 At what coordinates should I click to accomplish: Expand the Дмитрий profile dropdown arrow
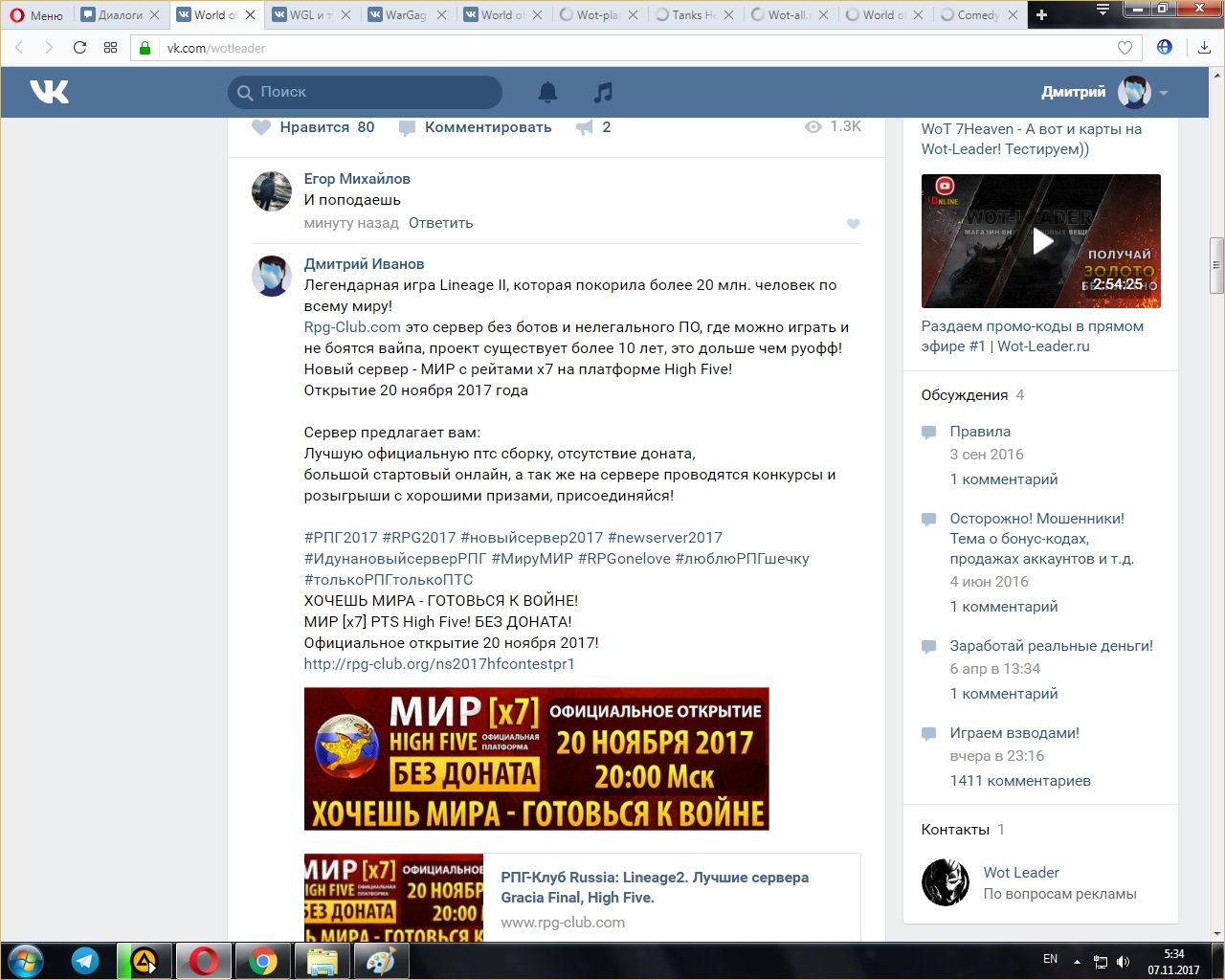(1164, 93)
